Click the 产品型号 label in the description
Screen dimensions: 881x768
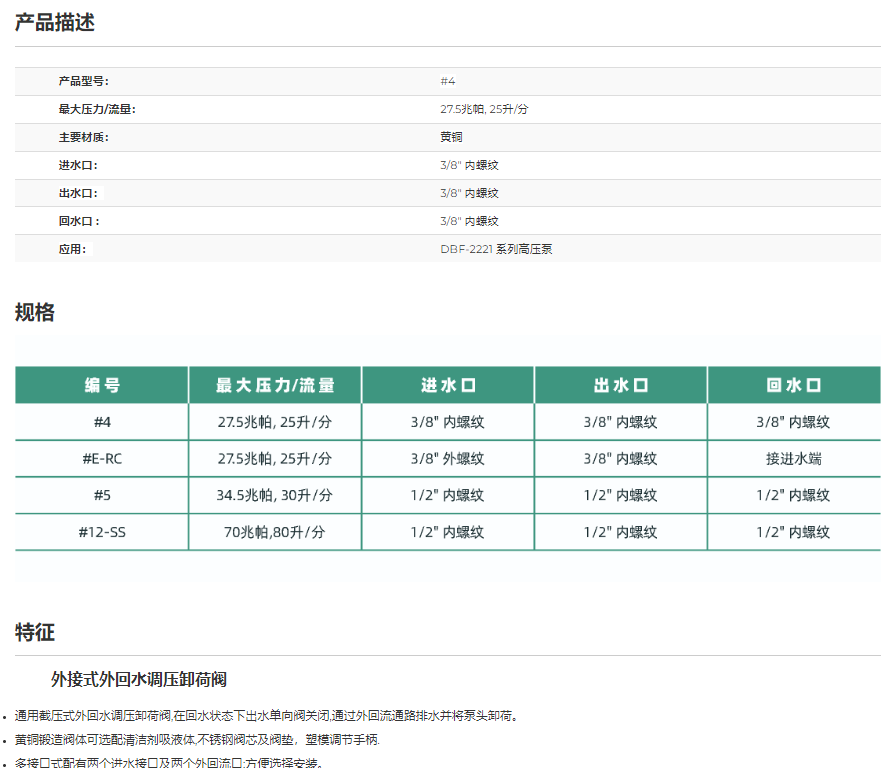click(83, 81)
